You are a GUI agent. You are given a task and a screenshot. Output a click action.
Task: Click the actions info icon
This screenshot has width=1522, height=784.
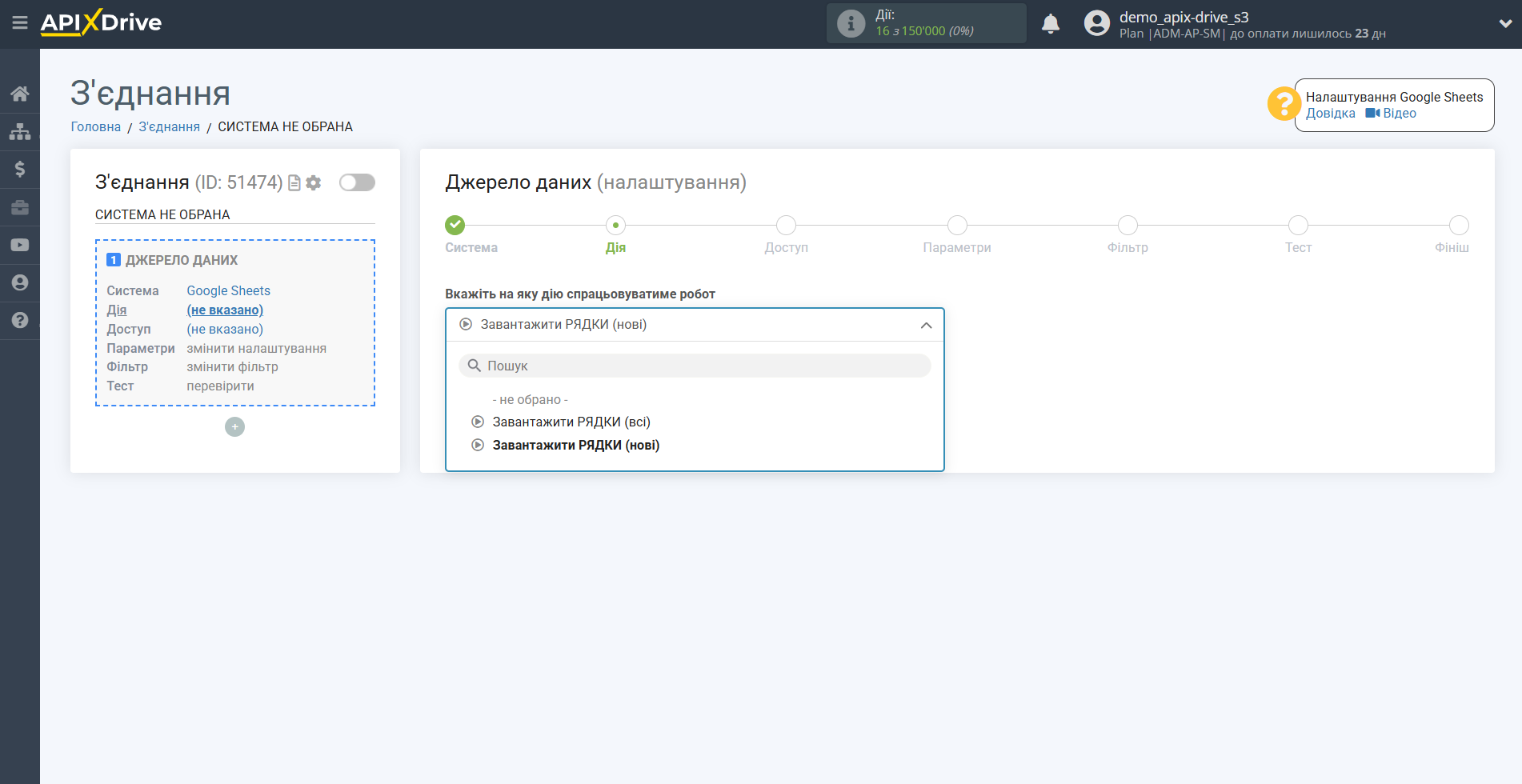click(x=851, y=23)
